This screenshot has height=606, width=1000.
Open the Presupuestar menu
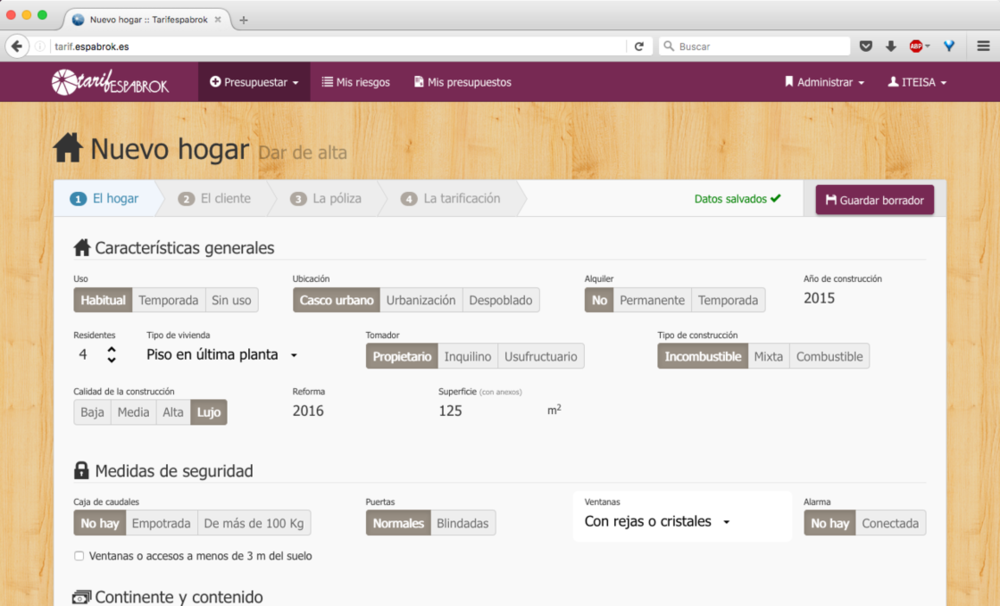(x=253, y=81)
